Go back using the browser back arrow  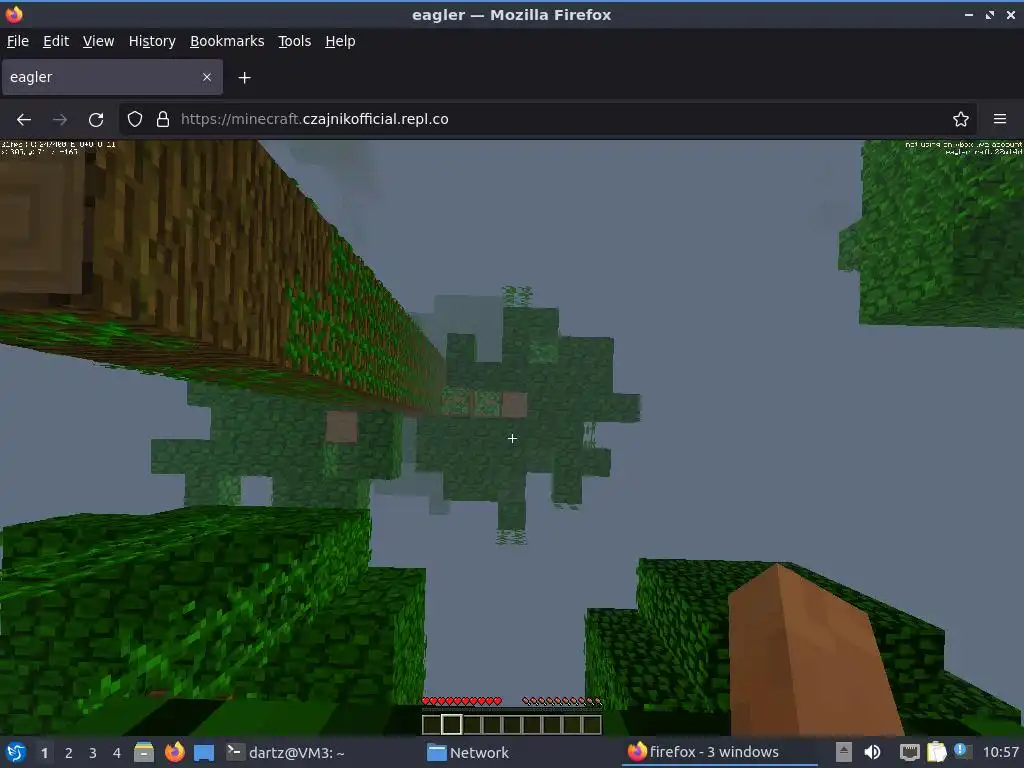24,120
